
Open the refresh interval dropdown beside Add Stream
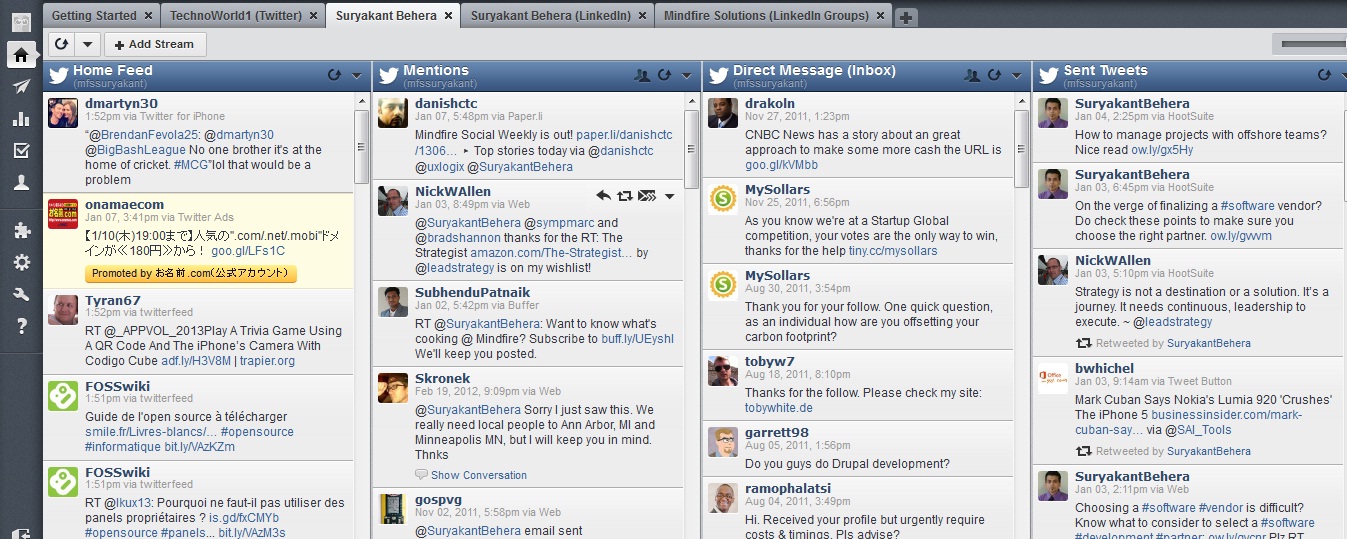(x=87, y=44)
